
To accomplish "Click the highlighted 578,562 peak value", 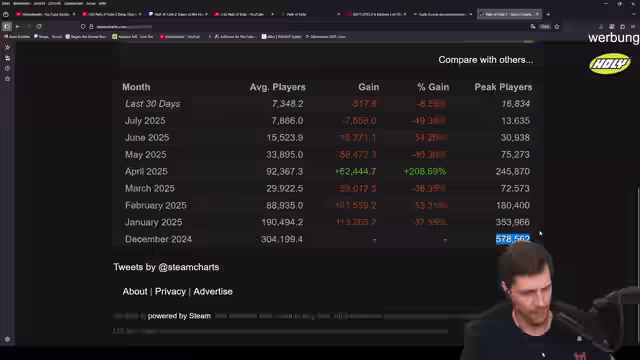I will pos(513,239).
